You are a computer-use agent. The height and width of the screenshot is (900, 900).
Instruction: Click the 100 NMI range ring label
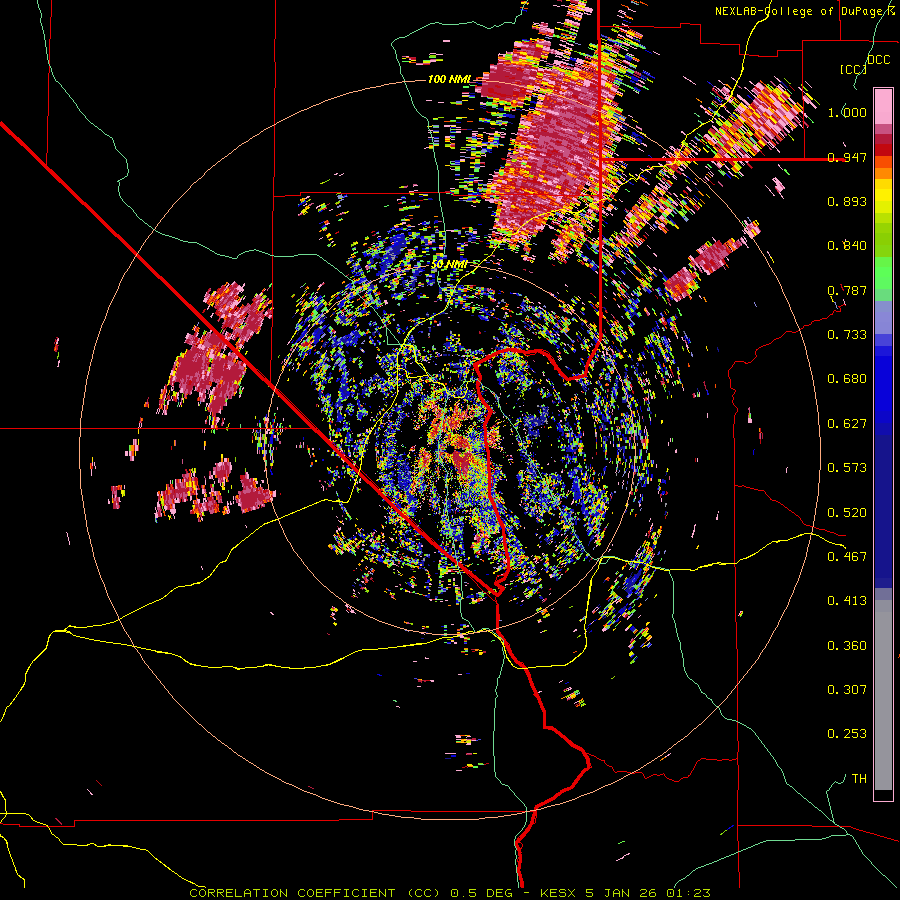449,79
